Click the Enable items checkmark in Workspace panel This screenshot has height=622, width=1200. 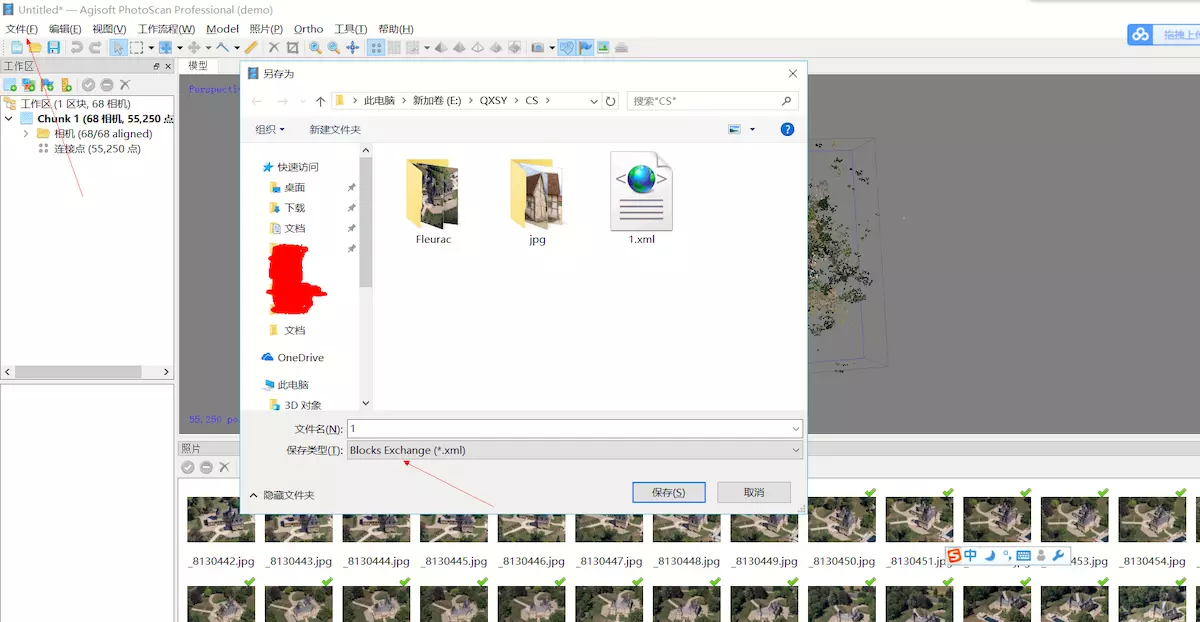click(88, 86)
